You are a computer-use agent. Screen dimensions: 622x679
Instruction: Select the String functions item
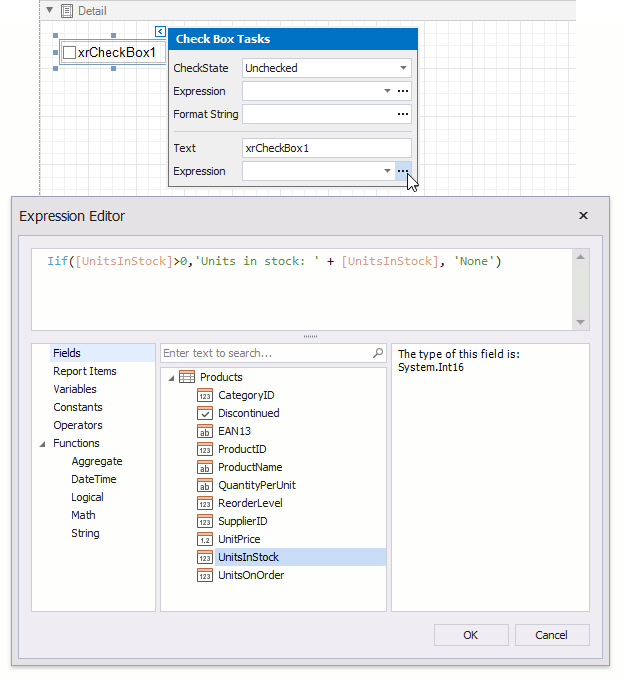85,533
